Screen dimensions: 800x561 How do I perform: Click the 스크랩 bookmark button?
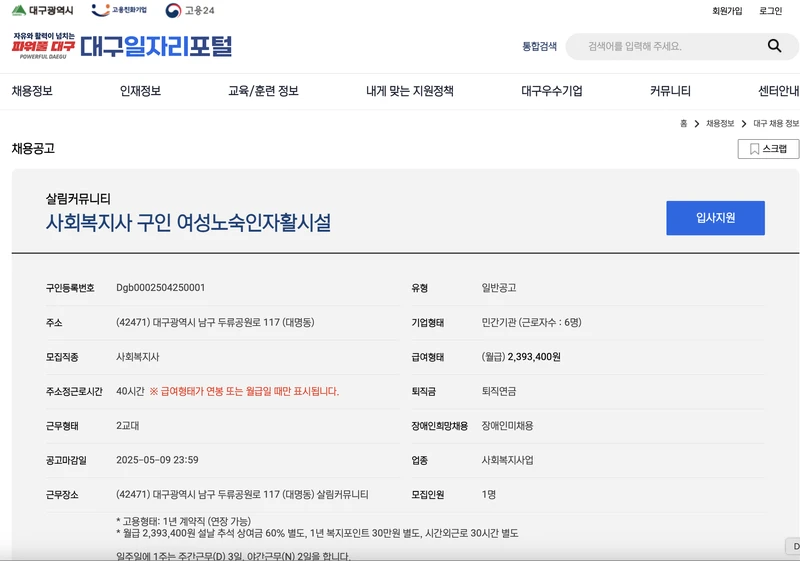768,149
